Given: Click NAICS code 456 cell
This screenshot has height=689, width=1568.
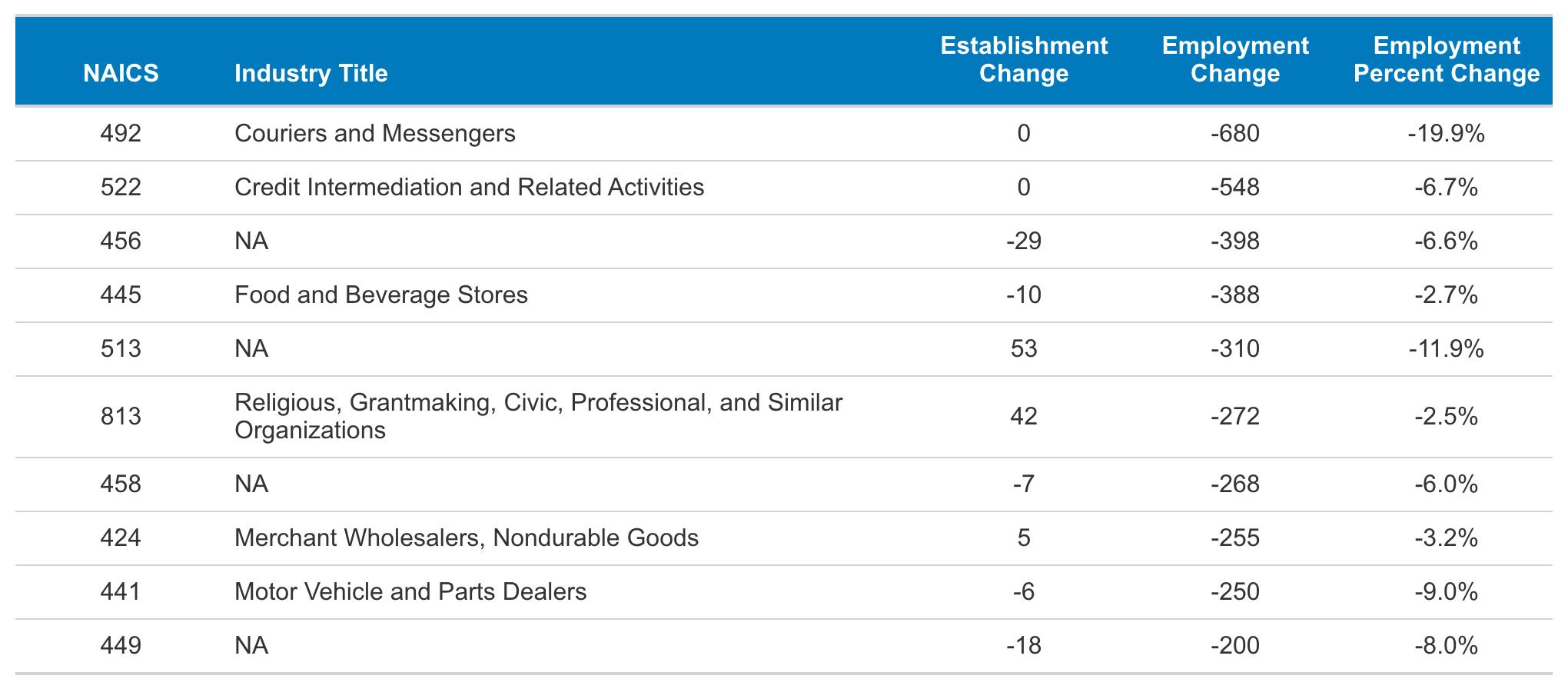Looking at the screenshot, I should [121, 241].
